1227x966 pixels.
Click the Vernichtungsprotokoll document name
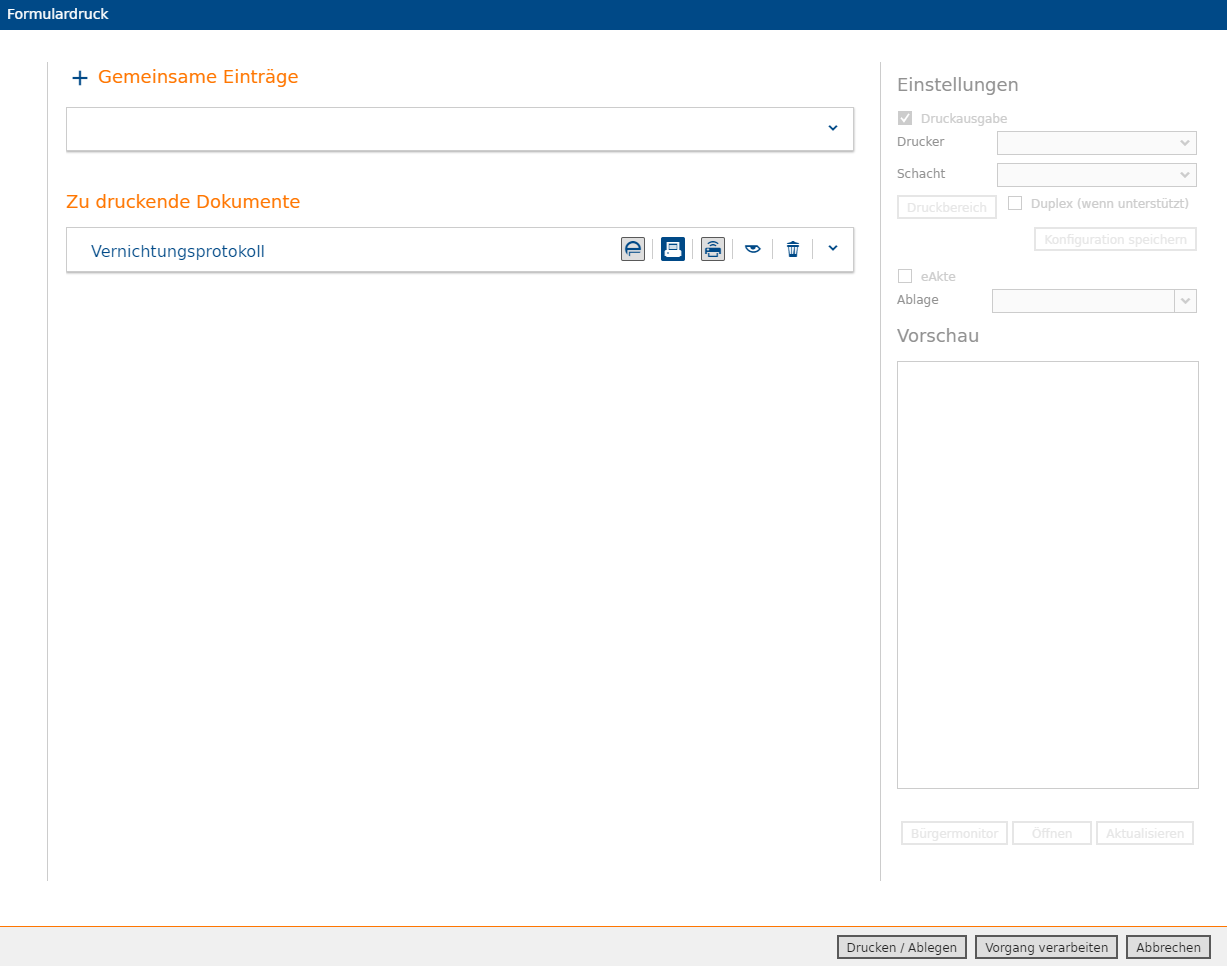pos(178,251)
